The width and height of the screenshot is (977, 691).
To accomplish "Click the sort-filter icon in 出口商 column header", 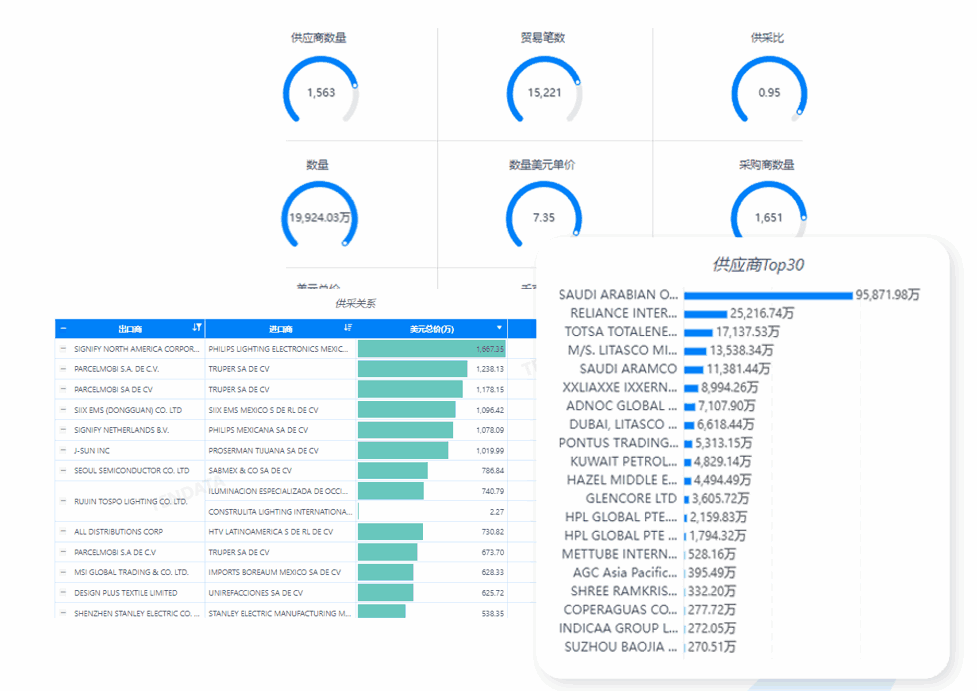I will pyautogui.click(x=196, y=328).
